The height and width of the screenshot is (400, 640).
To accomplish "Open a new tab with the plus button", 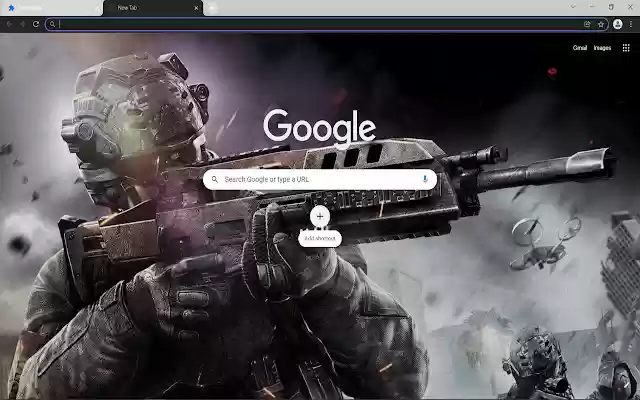I will 212,8.
